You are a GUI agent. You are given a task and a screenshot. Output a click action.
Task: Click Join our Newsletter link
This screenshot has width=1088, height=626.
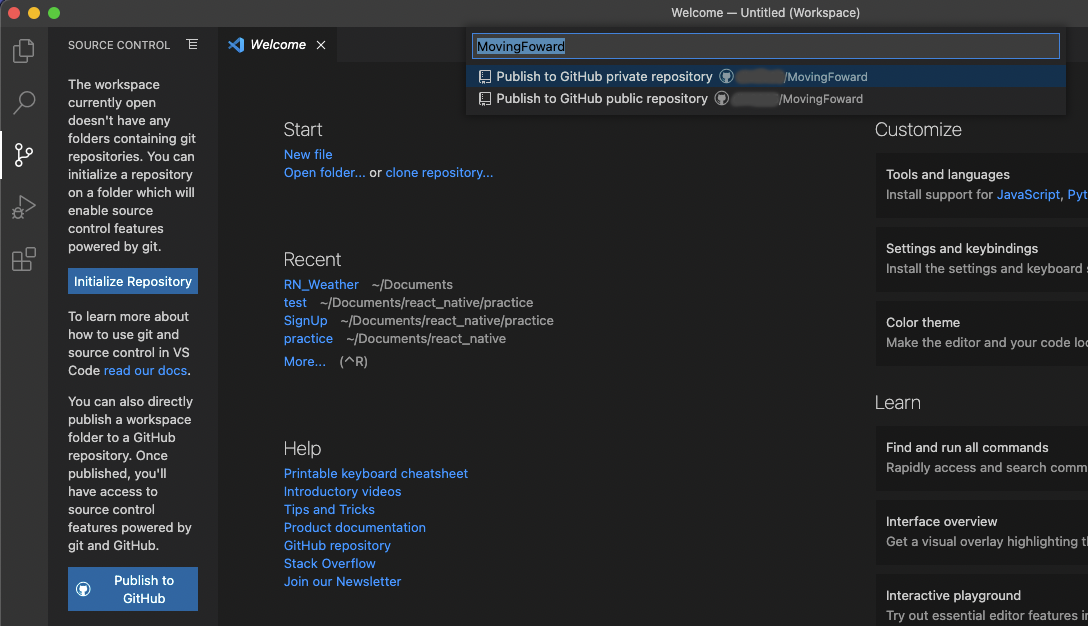(342, 582)
